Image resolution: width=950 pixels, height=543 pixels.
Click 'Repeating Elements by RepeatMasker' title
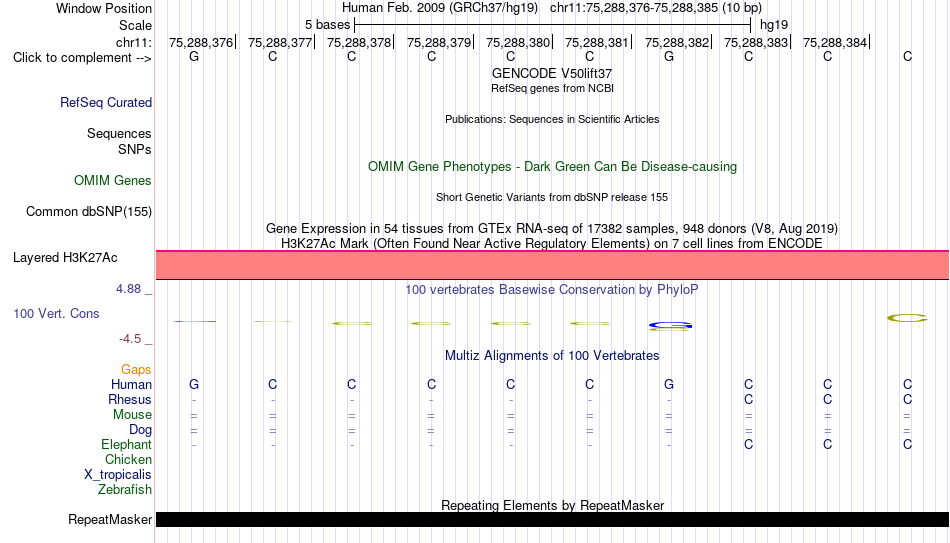(x=553, y=505)
